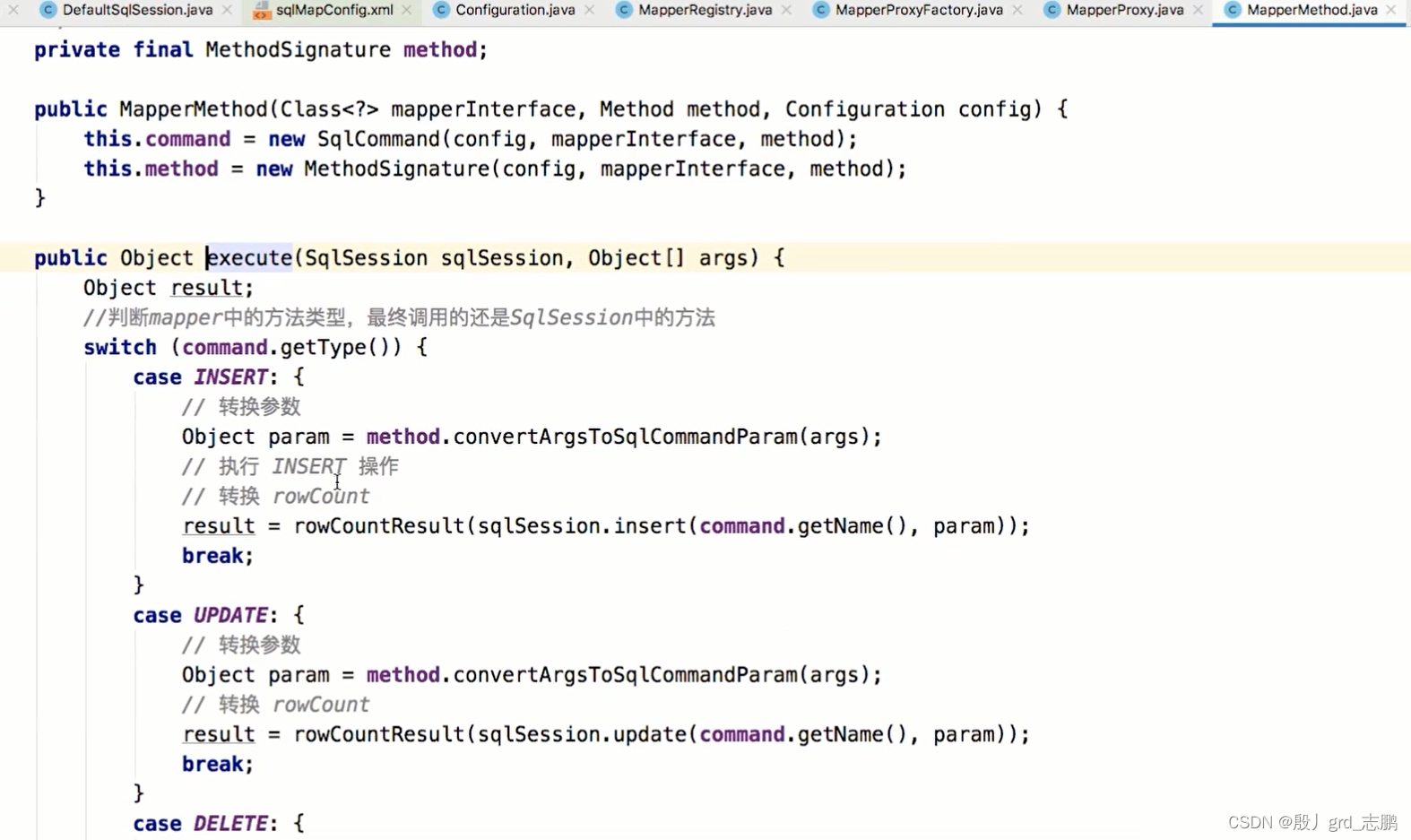Click convertArgsToSqlCommandParam in the INSERT case

pos(625,437)
